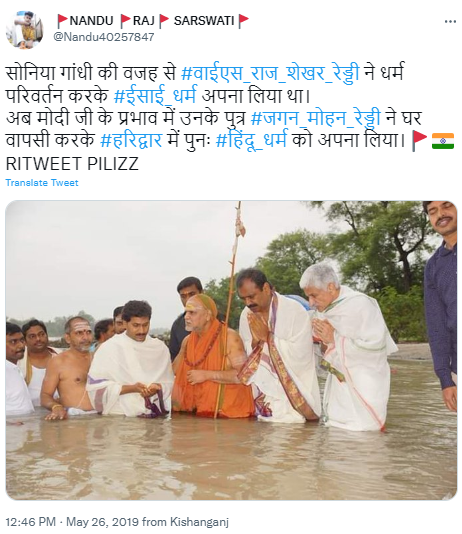462x534 pixels.
Task: Open the attached river ritual photo
Action: (231, 350)
